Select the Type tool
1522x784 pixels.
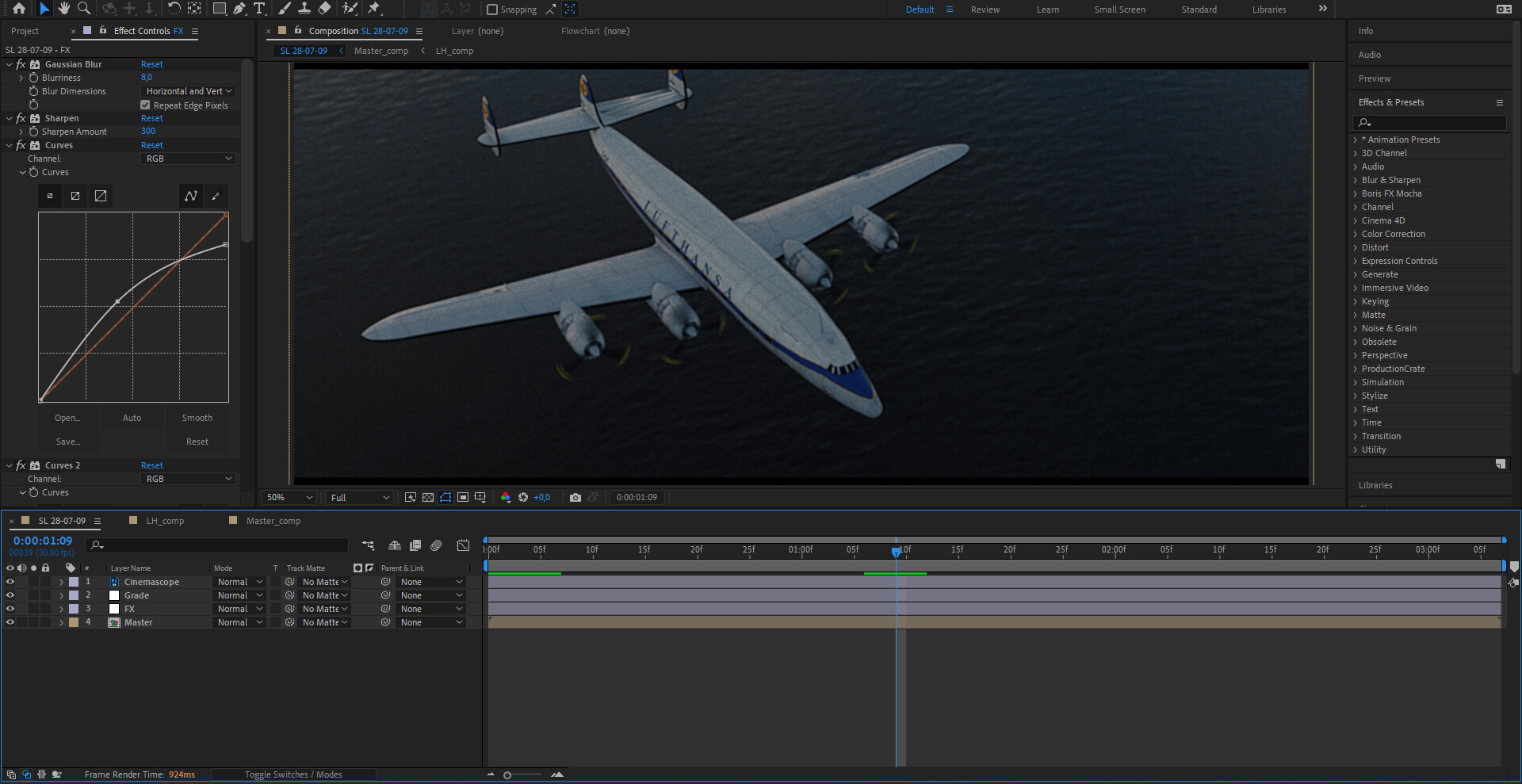(260, 9)
